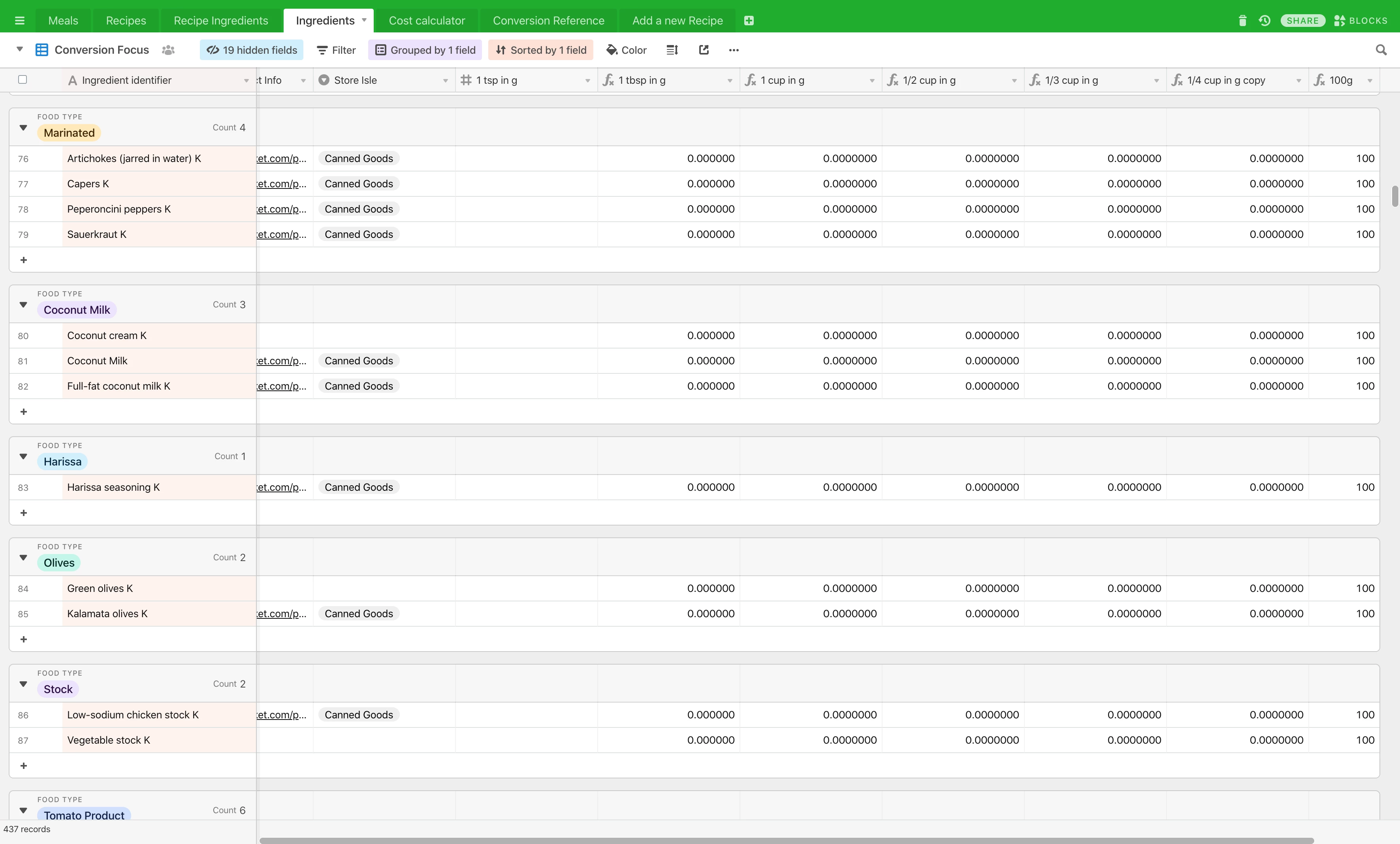The height and width of the screenshot is (844, 1400).
Task: Open the Color options
Action: [x=626, y=50]
